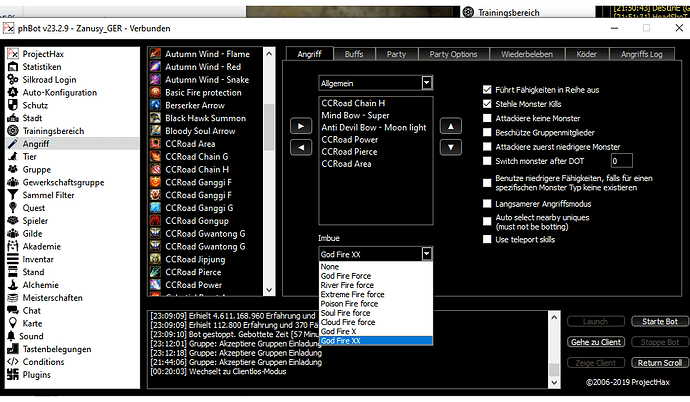Choose Extreme Fire force imbue option
This screenshot has width=690, height=402.
(375, 294)
